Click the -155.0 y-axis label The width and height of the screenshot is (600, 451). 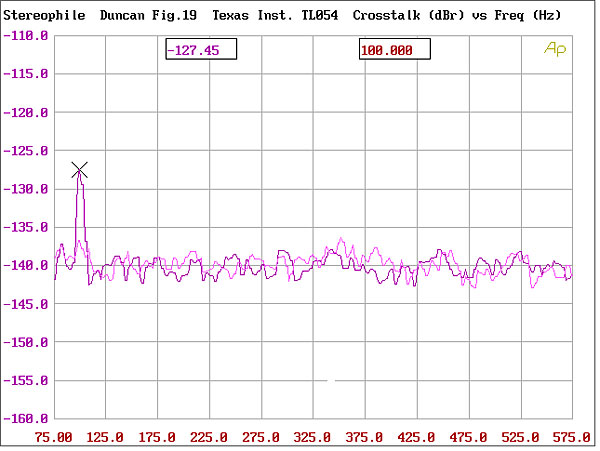point(26,381)
